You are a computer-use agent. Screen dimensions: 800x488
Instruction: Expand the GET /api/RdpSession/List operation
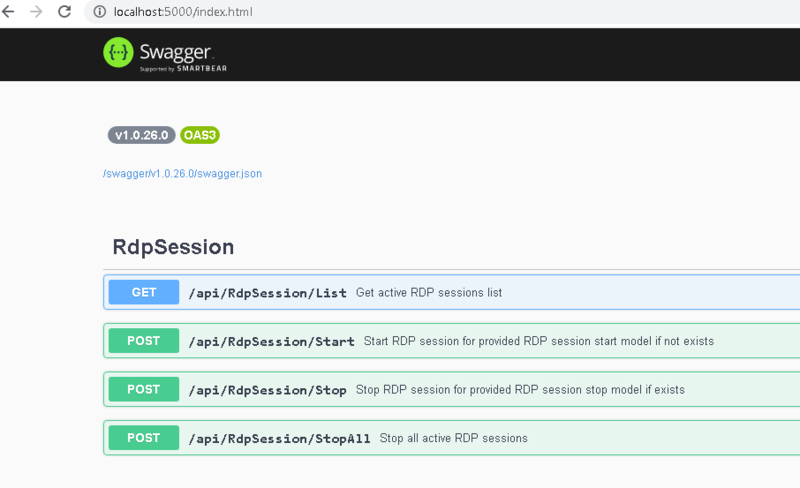click(x=452, y=292)
